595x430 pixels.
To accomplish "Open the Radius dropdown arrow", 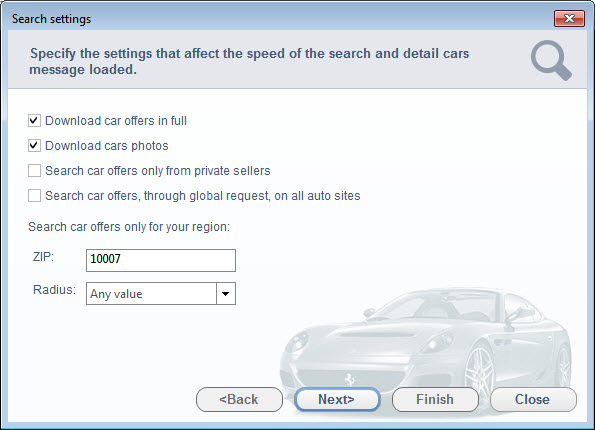I will pos(226,293).
